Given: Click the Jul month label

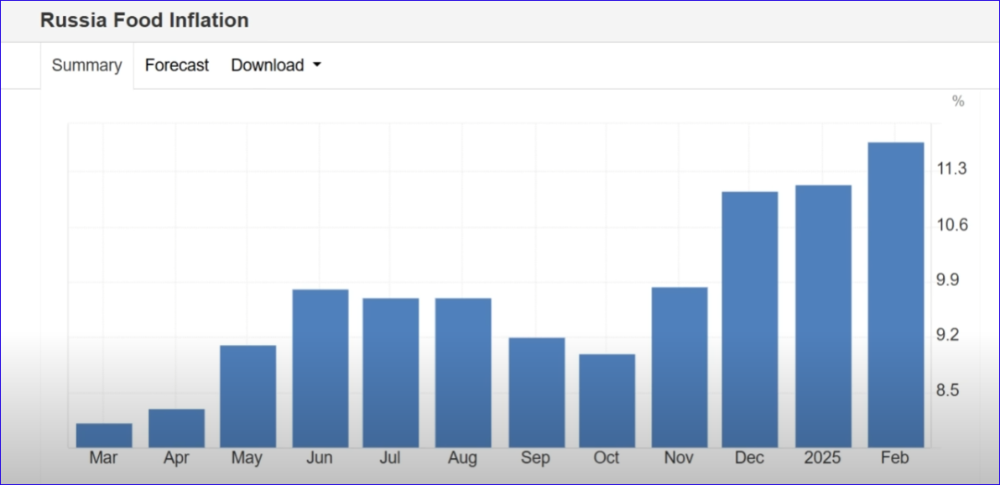Looking at the screenshot, I should 390,458.
